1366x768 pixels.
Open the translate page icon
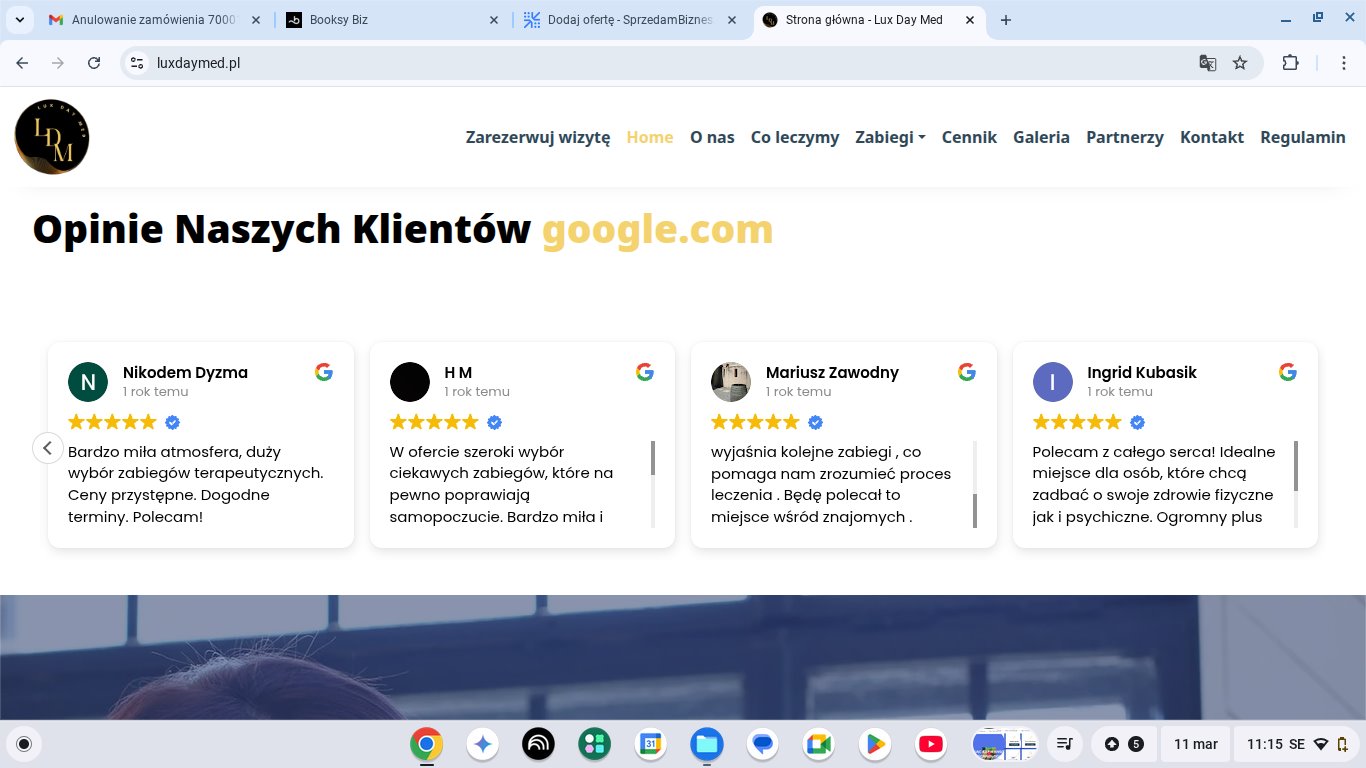click(1208, 63)
